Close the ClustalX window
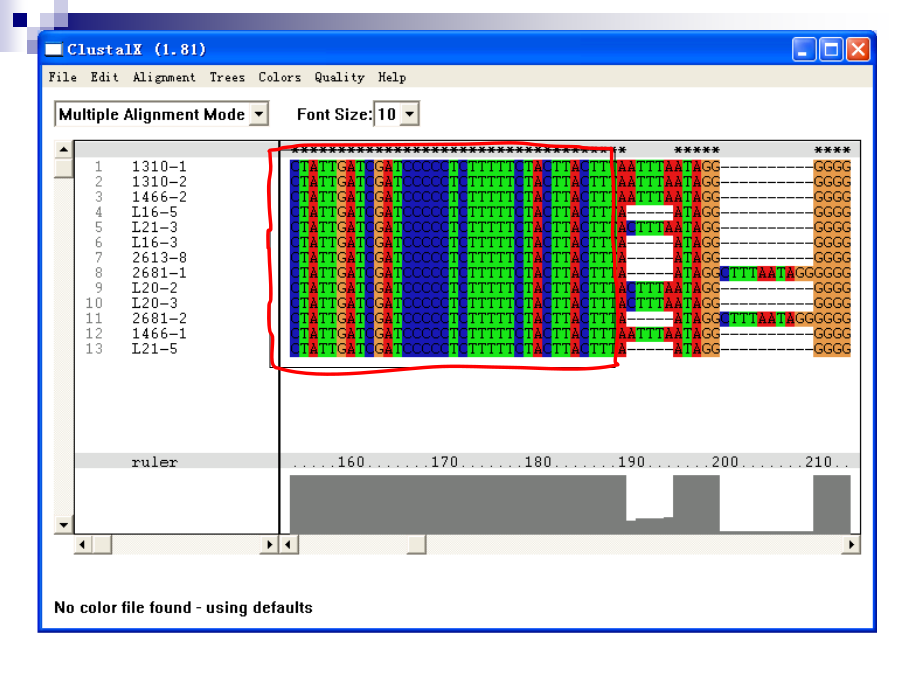Image resolution: width=900 pixels, height=675 pixels. click(x=858, y=49)
